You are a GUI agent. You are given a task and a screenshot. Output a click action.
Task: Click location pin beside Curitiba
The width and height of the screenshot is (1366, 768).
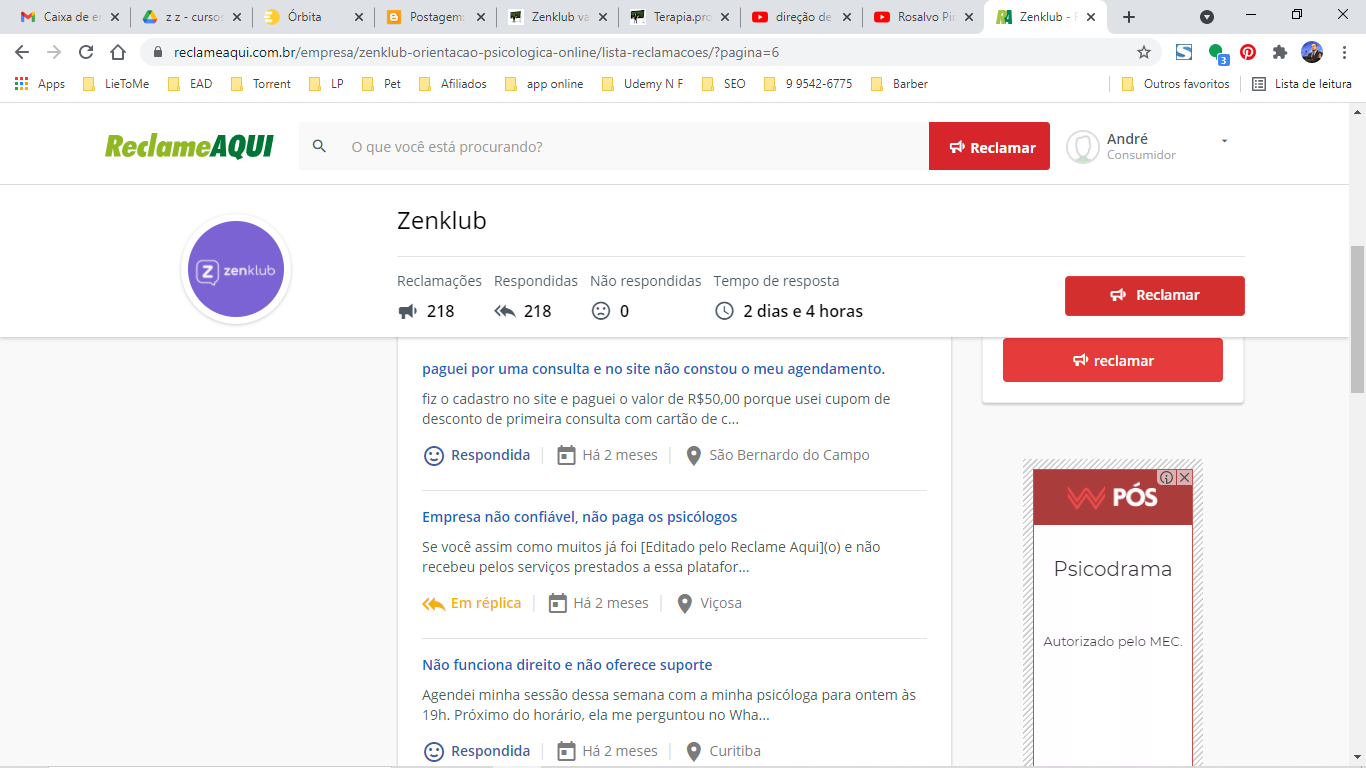click(693, 751)
